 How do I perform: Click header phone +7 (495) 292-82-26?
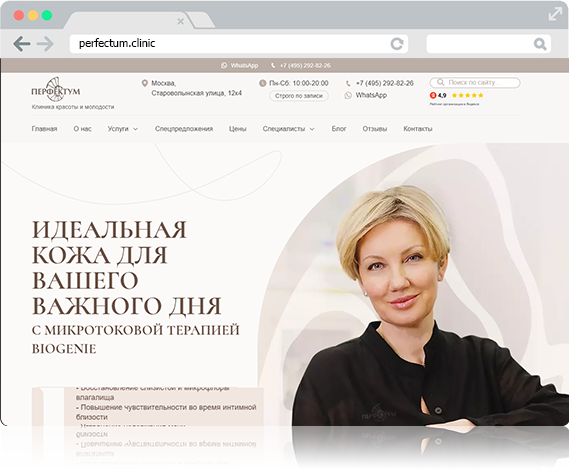click(385, 83)
